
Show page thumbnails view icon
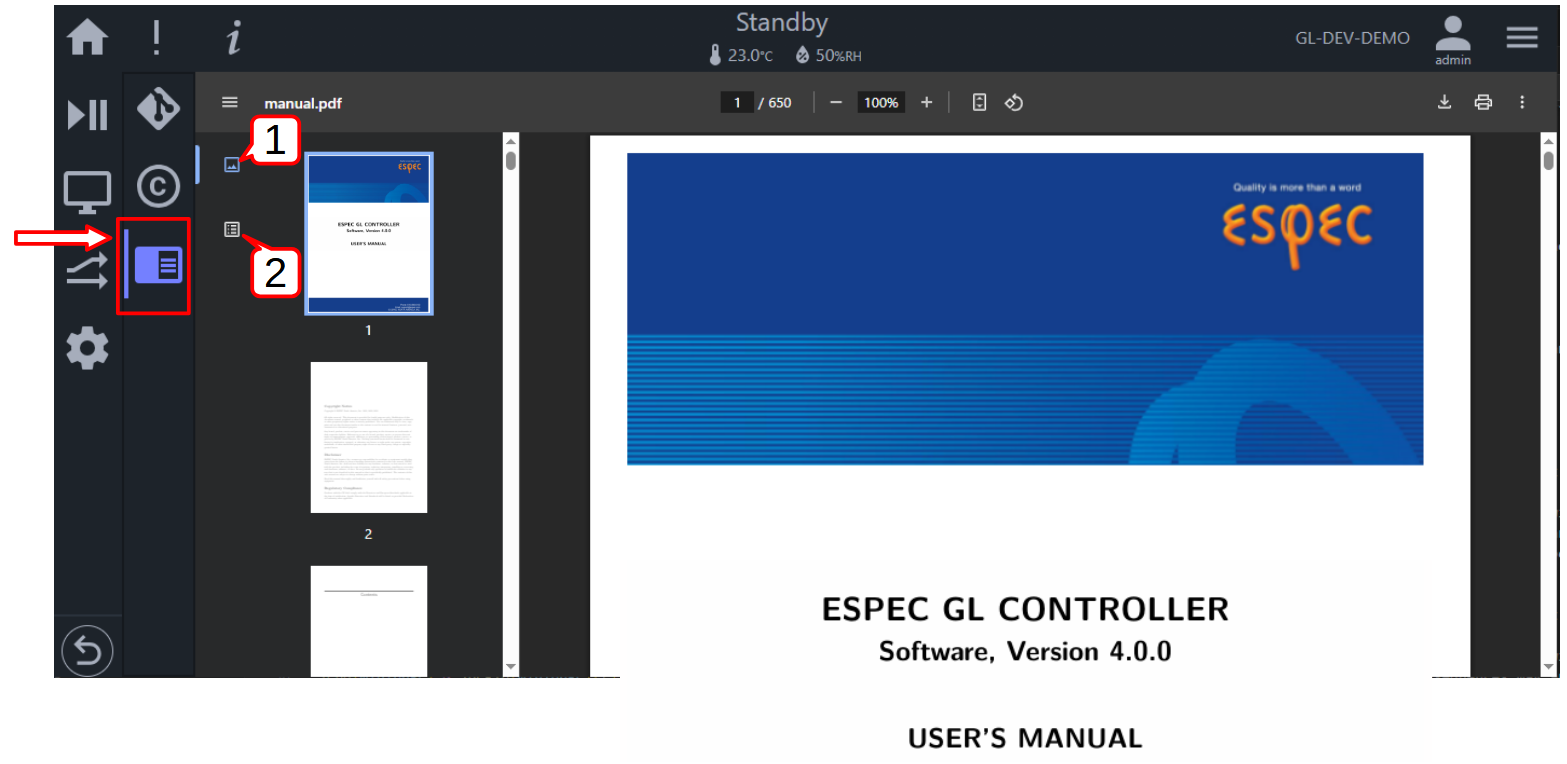(x=232, y=165)
